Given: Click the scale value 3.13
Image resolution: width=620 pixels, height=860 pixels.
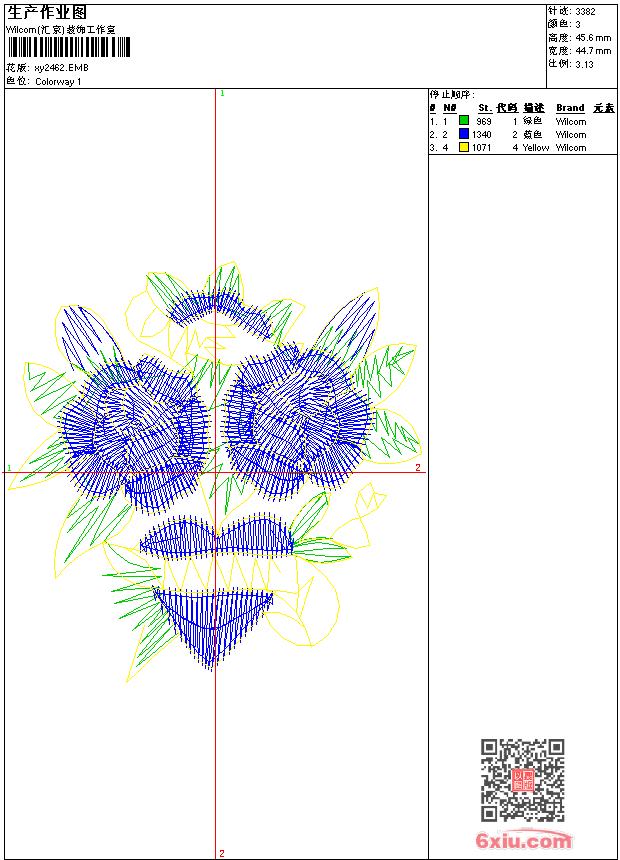Looking at the screenshot, I should pyautogui.click(x=584, y=64).
